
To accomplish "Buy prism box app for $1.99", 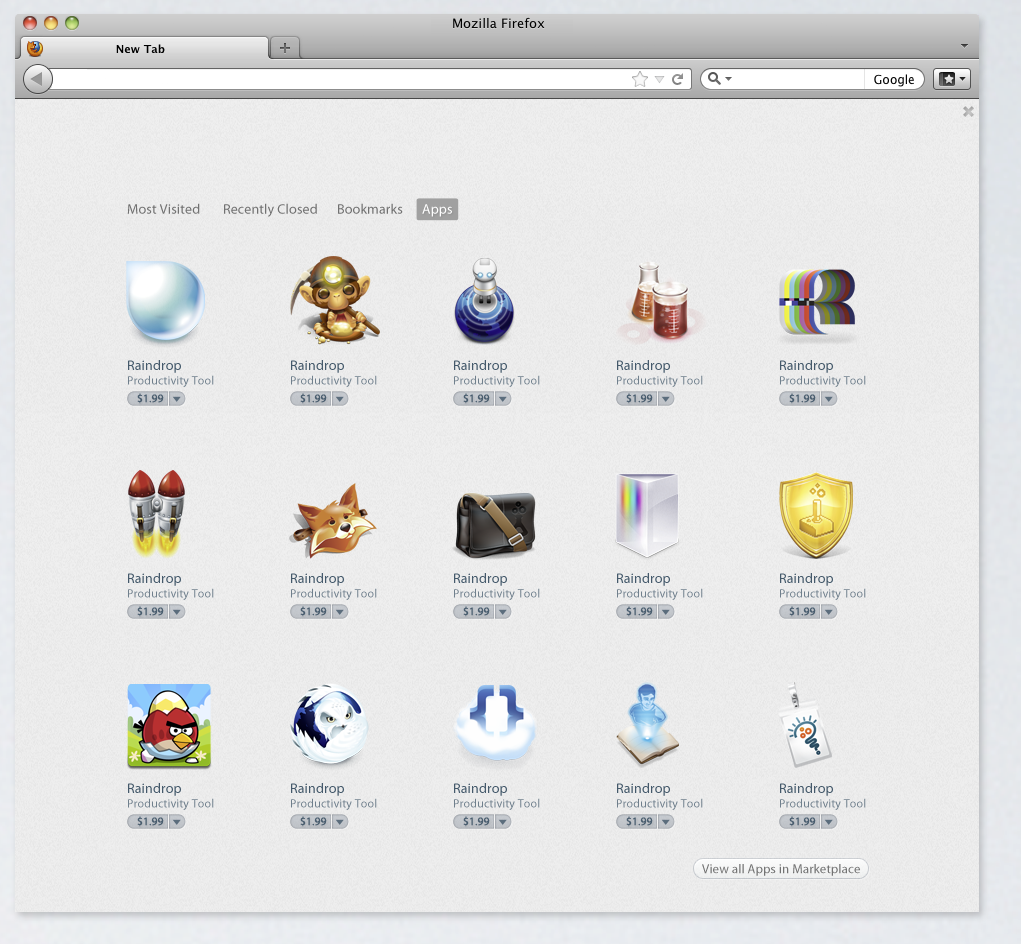I will 637,611.
